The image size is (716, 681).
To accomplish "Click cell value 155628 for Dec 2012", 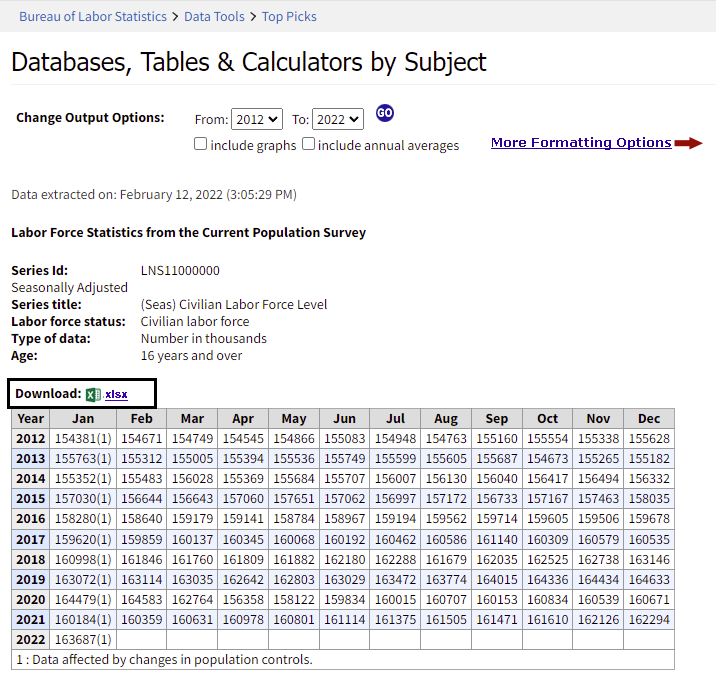I will coord(649,438).
